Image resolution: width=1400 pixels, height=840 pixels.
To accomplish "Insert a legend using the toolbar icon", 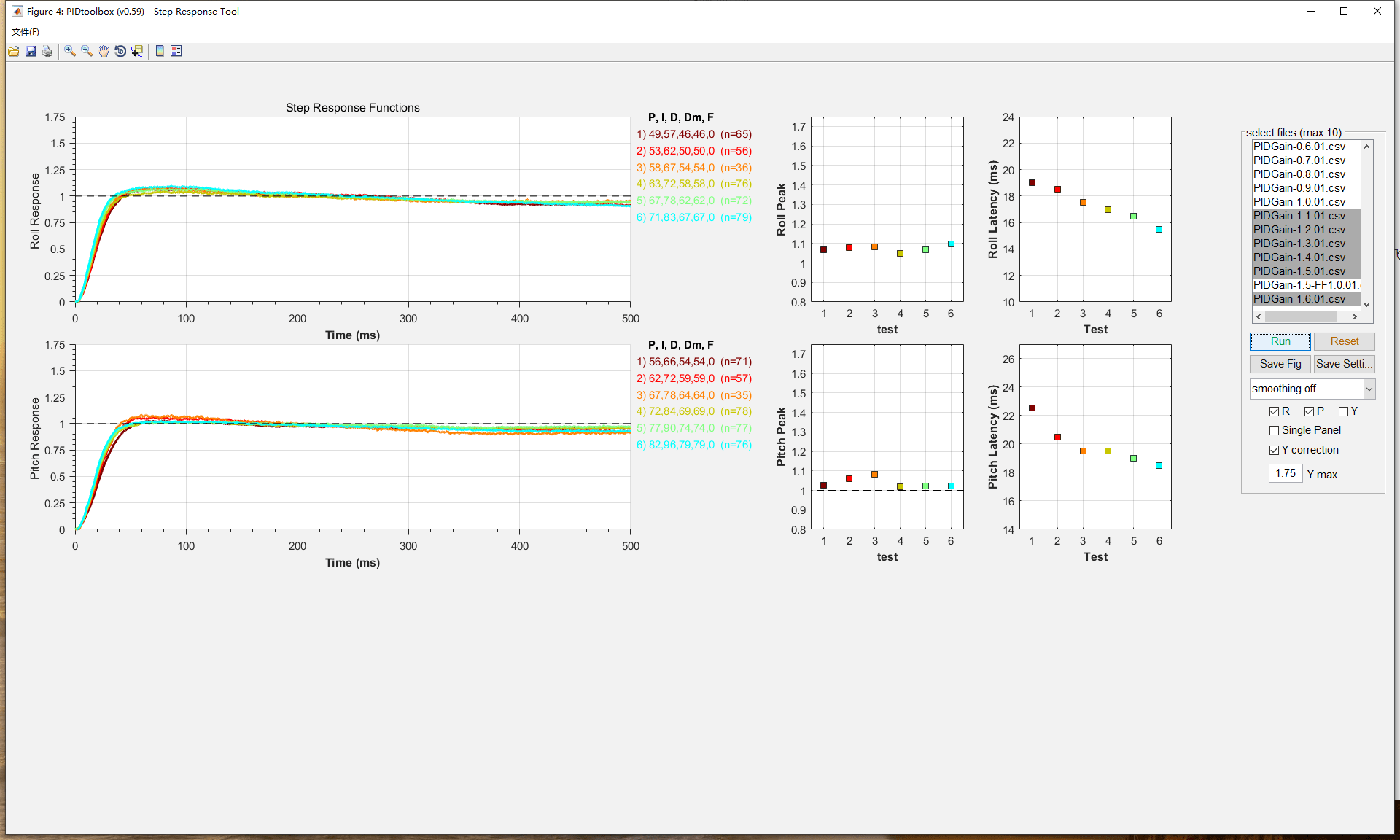I will (x=176, y=51).
